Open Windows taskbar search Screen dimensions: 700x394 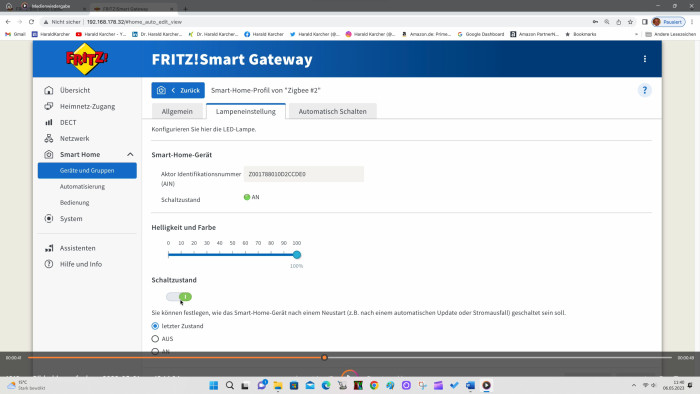pyautogui.click(x=230, y=385)
